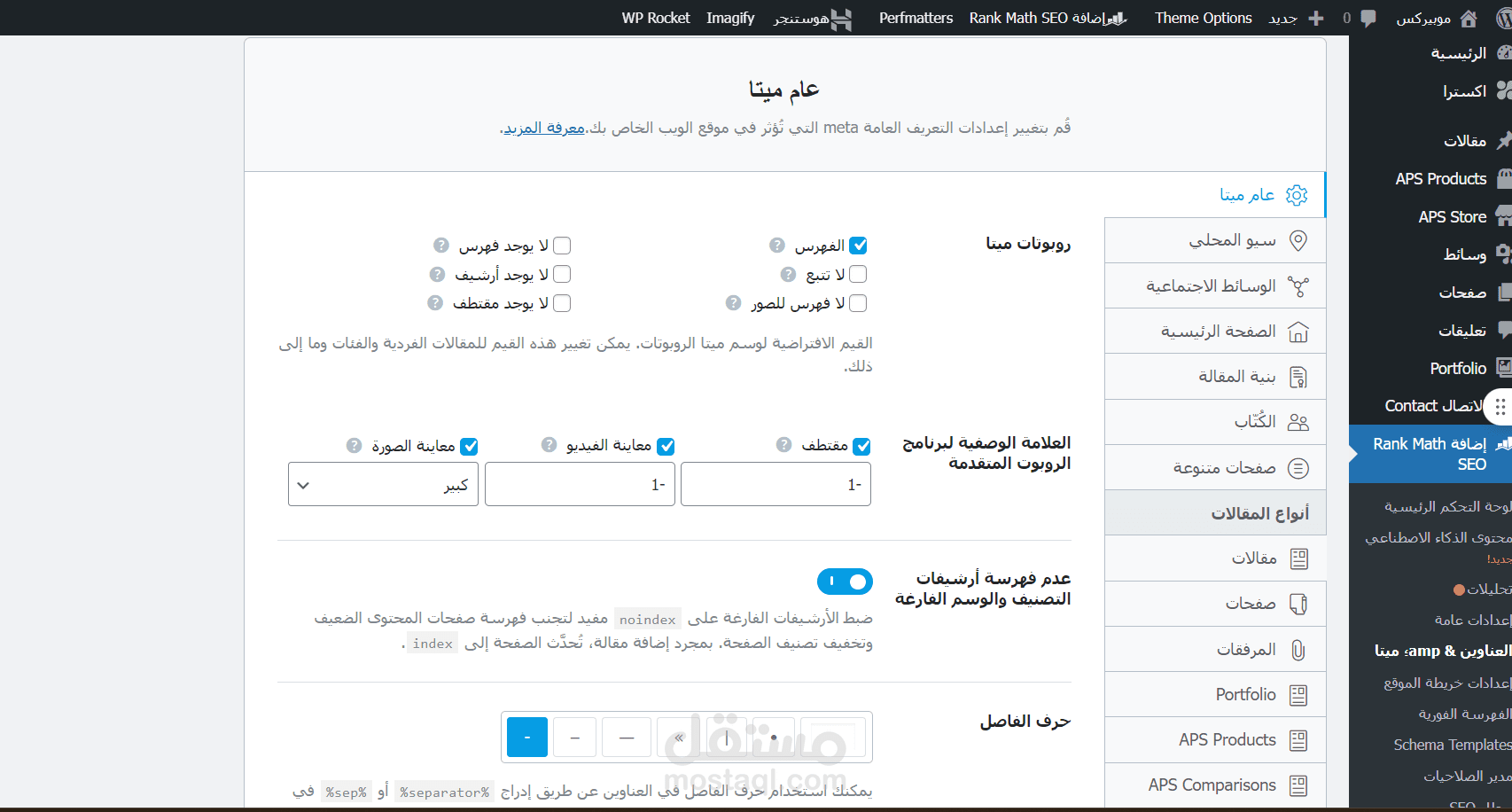The width and height of the screenshot is (1512, 812).
Task: Open Imagify in admin bar
Action: [730, 18]
